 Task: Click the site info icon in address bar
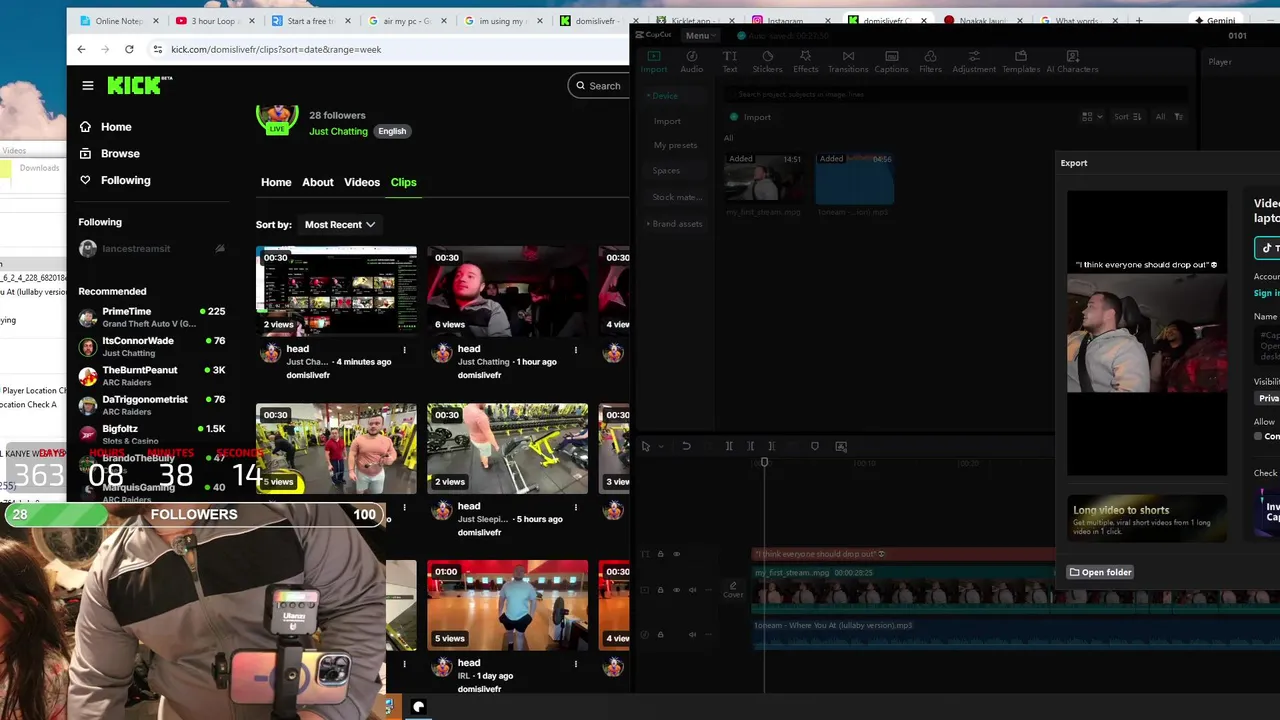tap(158, 49)
